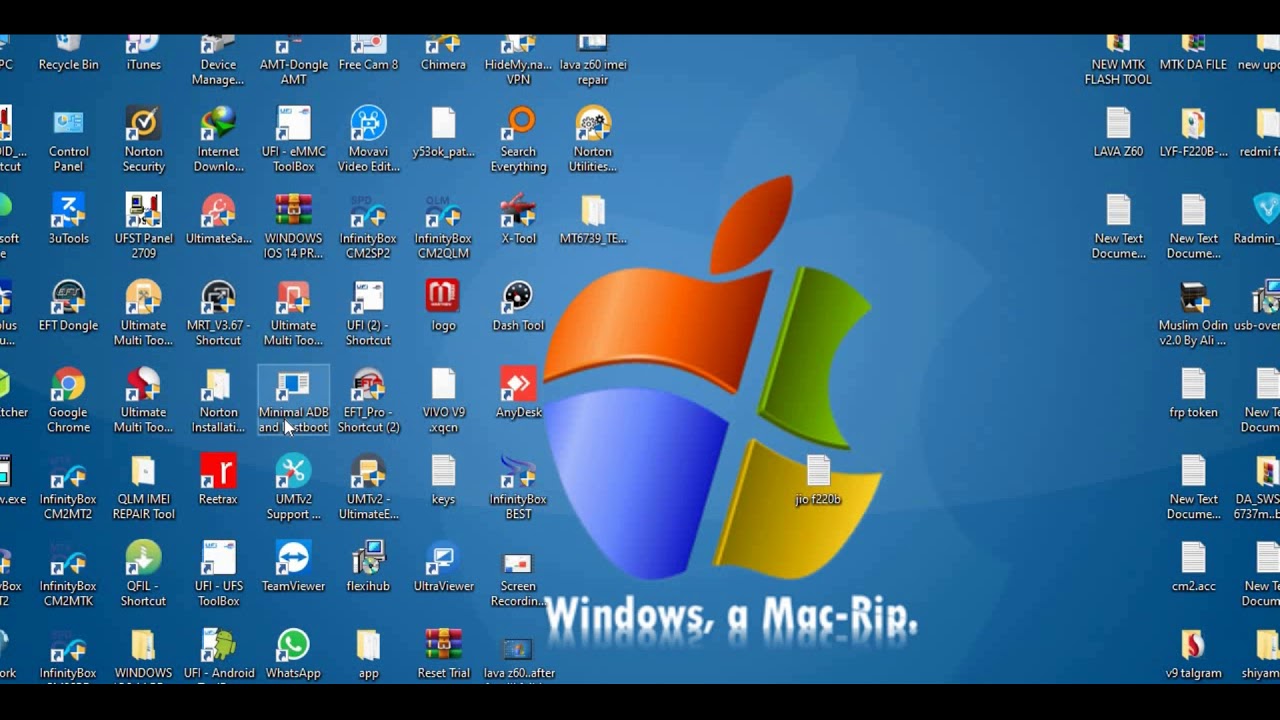Launch Minimal ADB and Fastboot
Viewport: 1280px width, 720px height.
click(293, 401)
